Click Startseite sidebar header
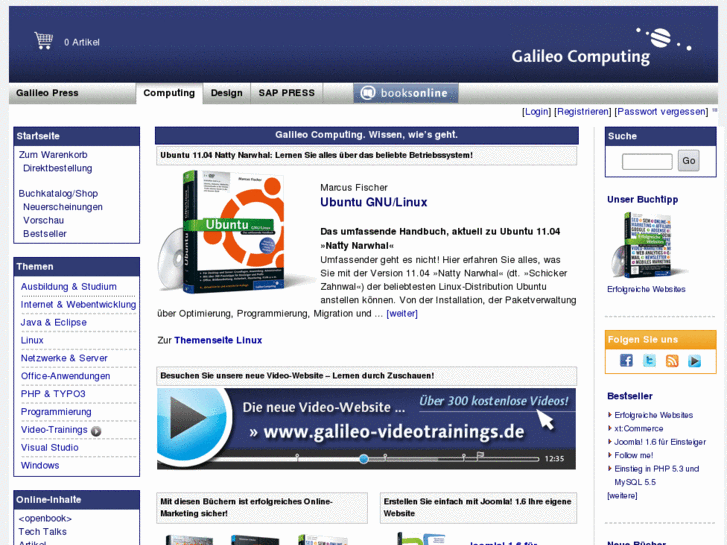727x545 pixels. [x=77, y=136]
